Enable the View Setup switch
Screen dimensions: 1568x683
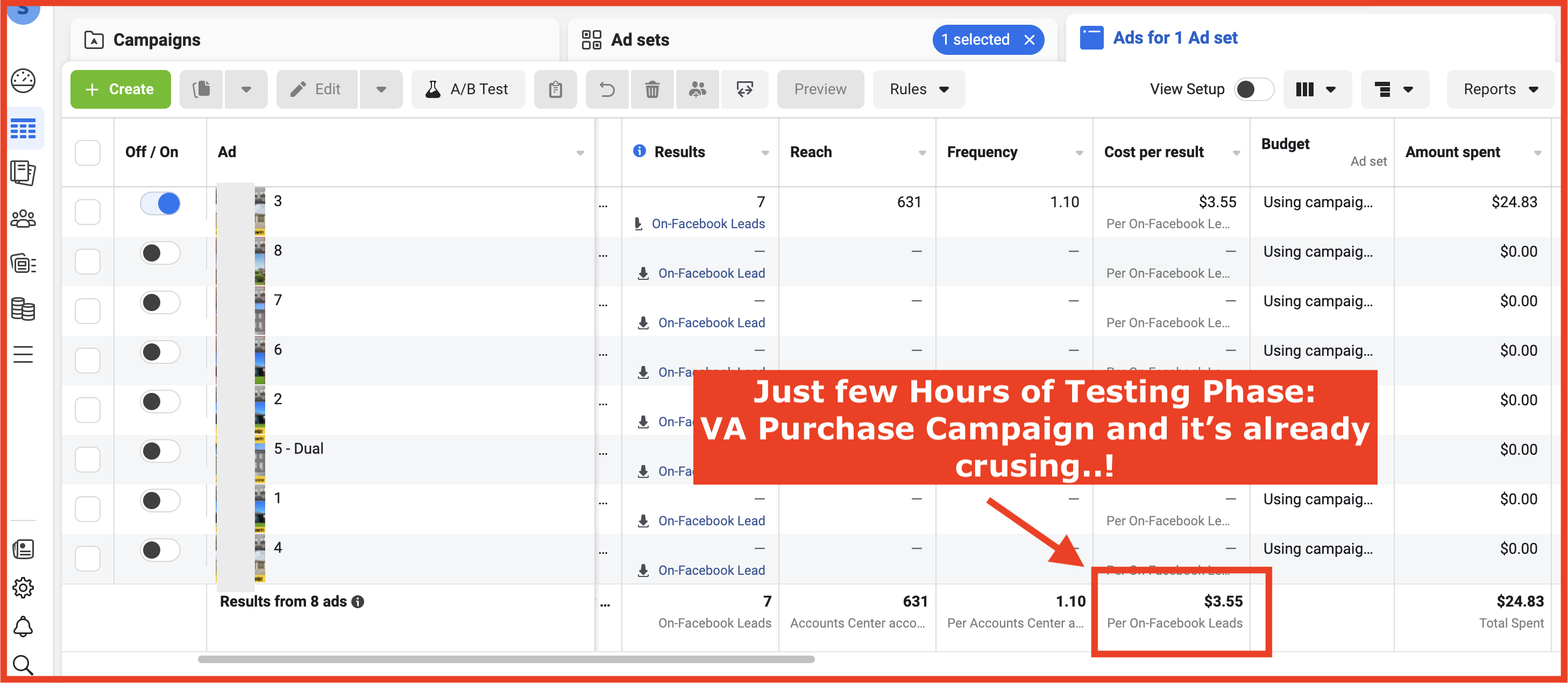point(1253,89)
